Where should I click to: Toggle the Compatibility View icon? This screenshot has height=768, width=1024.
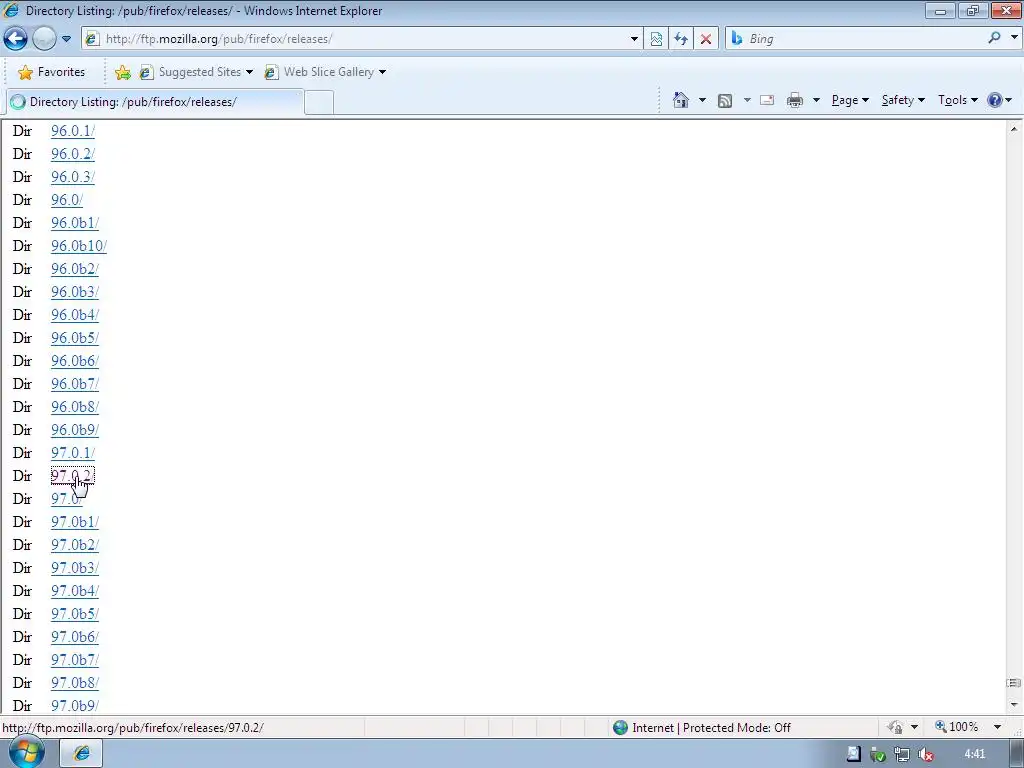[656, 39]
